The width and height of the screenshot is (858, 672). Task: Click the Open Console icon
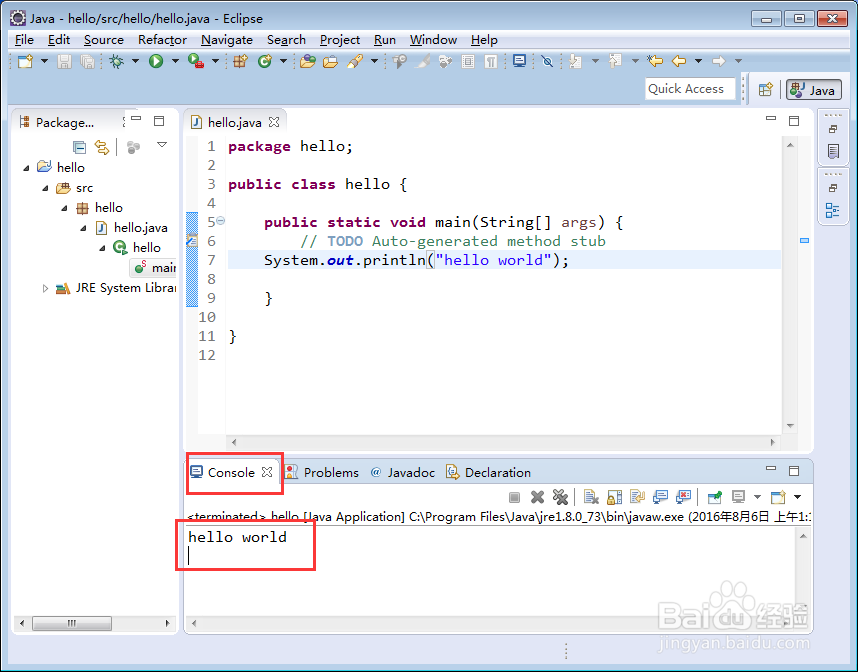click(x=778, y=497)
